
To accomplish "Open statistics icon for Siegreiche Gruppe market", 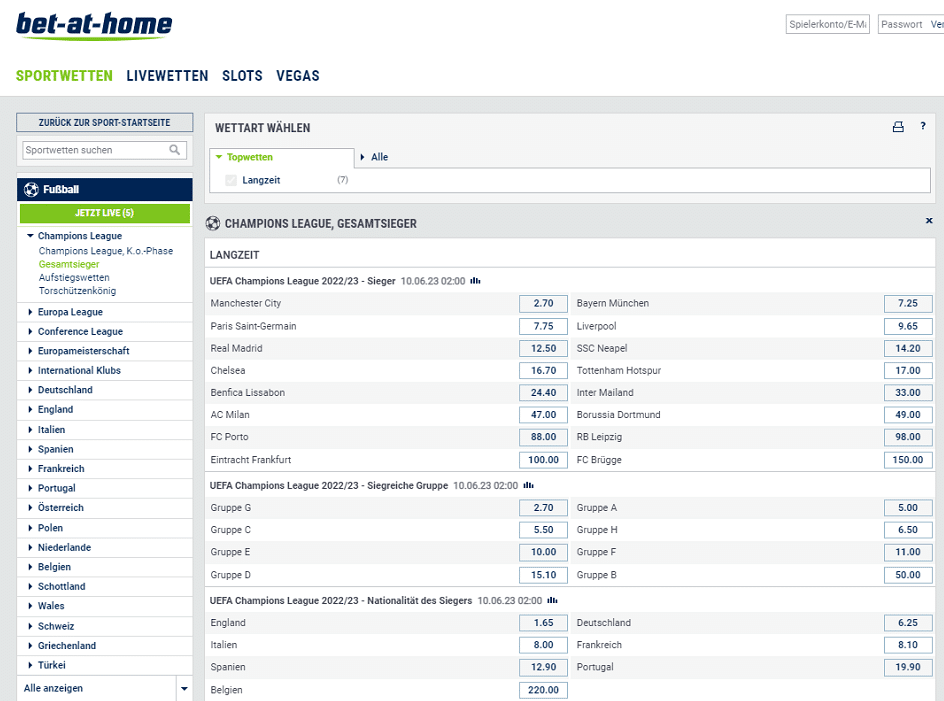I will coord(528,485).
